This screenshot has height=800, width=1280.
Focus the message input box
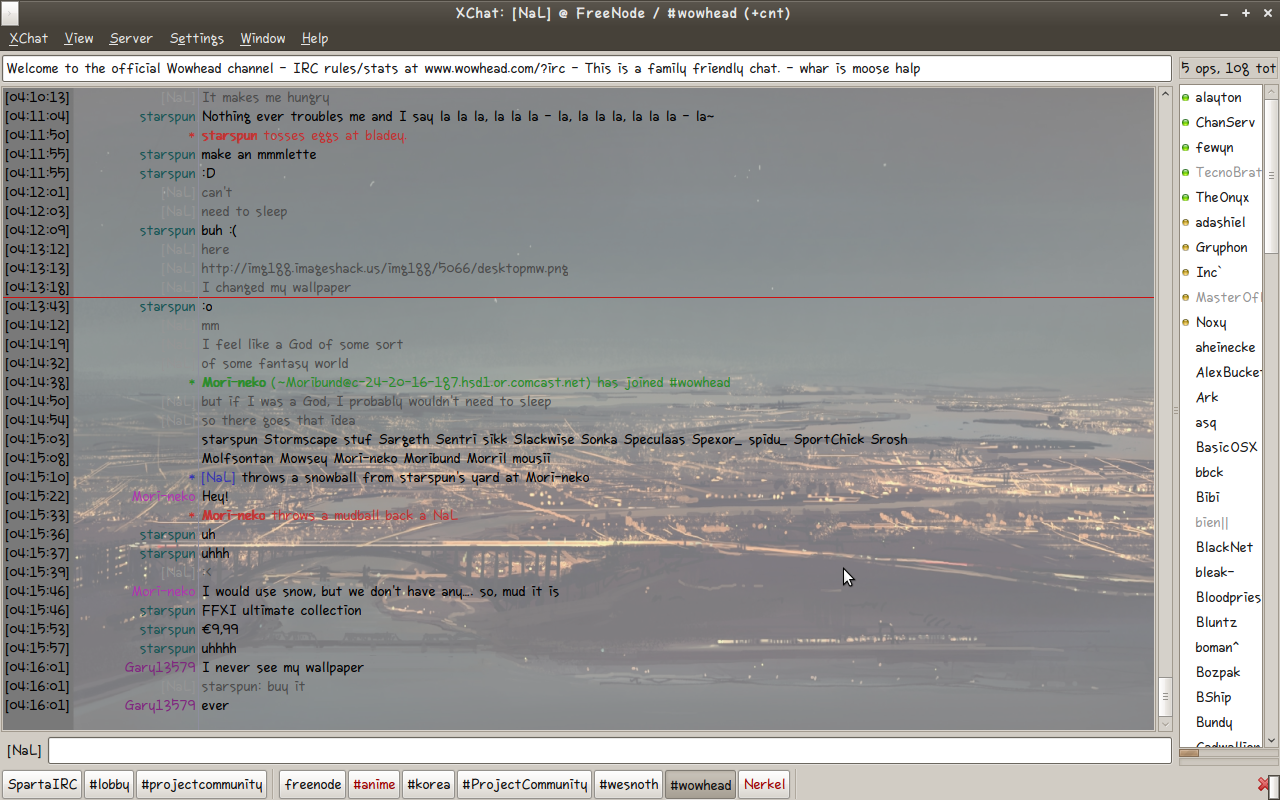609,750
